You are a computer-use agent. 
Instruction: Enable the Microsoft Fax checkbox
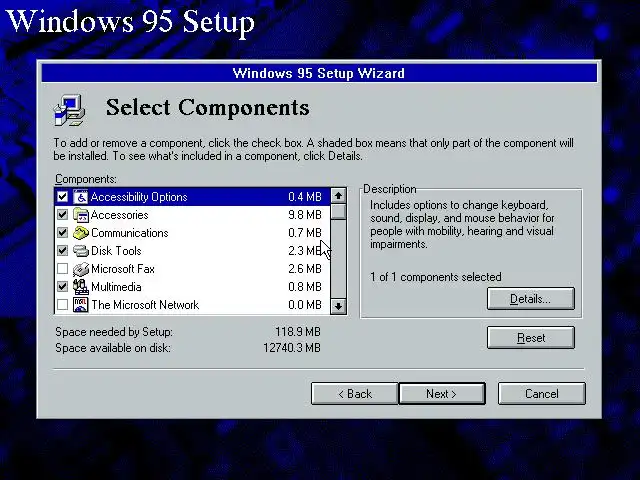point(62,269)
